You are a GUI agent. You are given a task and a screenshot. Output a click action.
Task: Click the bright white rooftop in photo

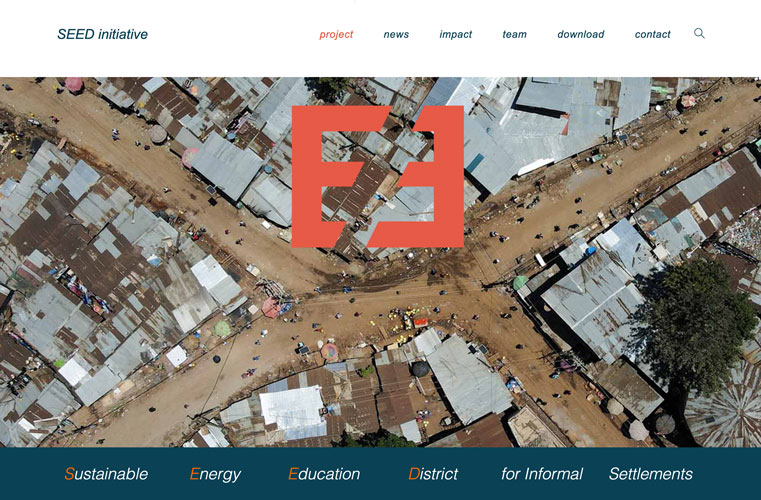click(292, 409)
